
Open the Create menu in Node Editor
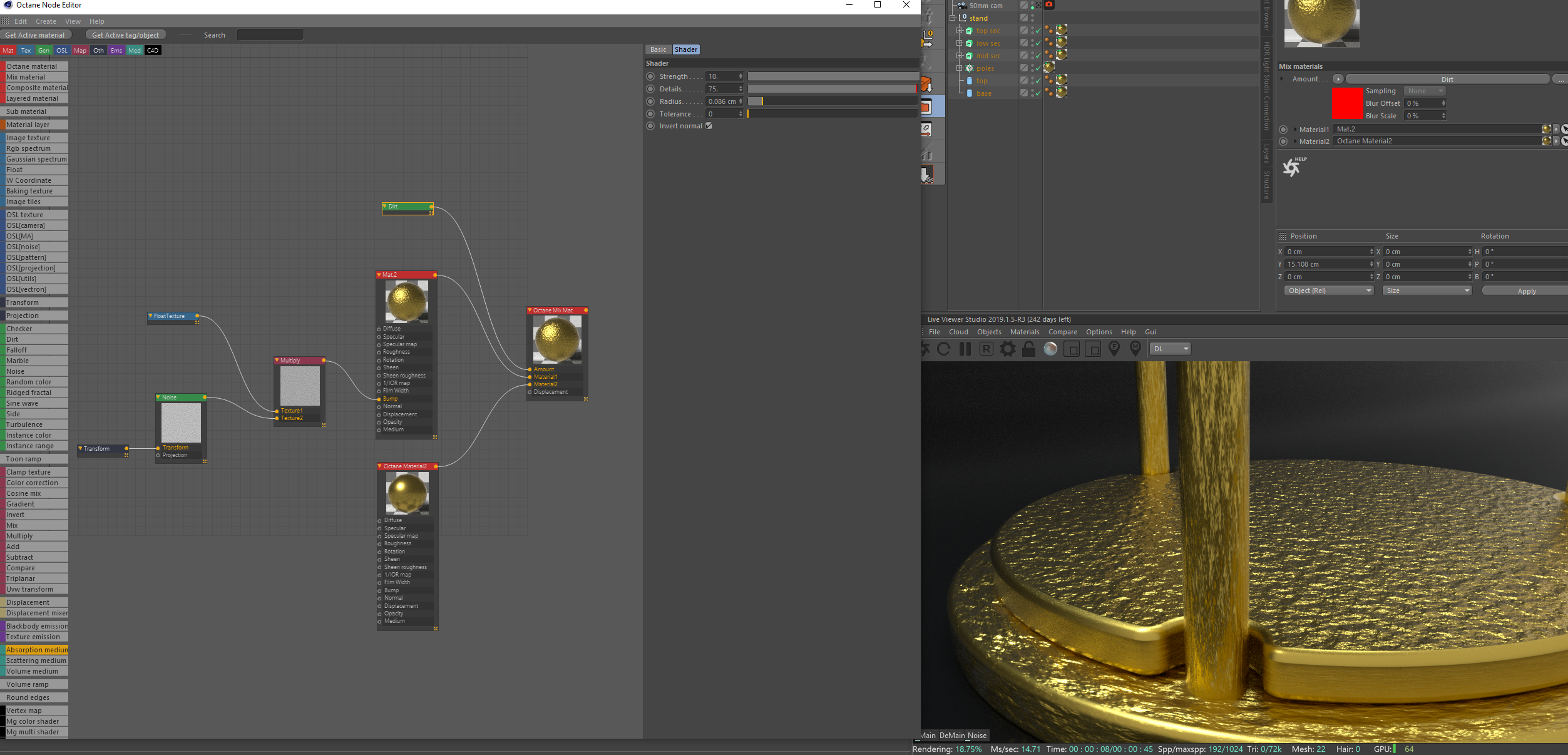46,21
